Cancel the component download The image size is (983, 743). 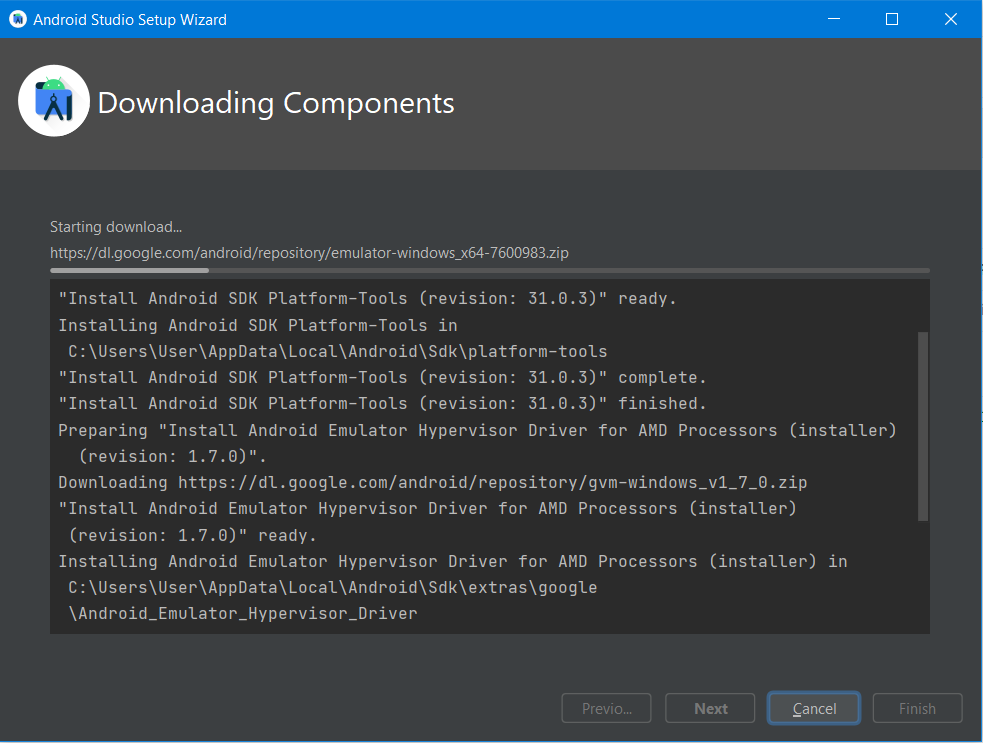tap(814, 708)
